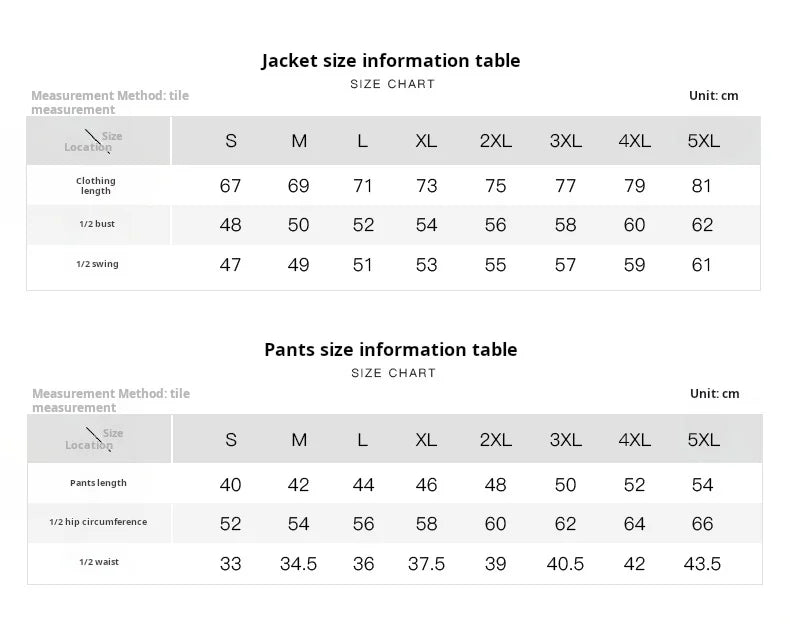The width and height of the screenshot is (790, 624).
Task: Select the 5XL column header in the jacket table
Action: 703,141
